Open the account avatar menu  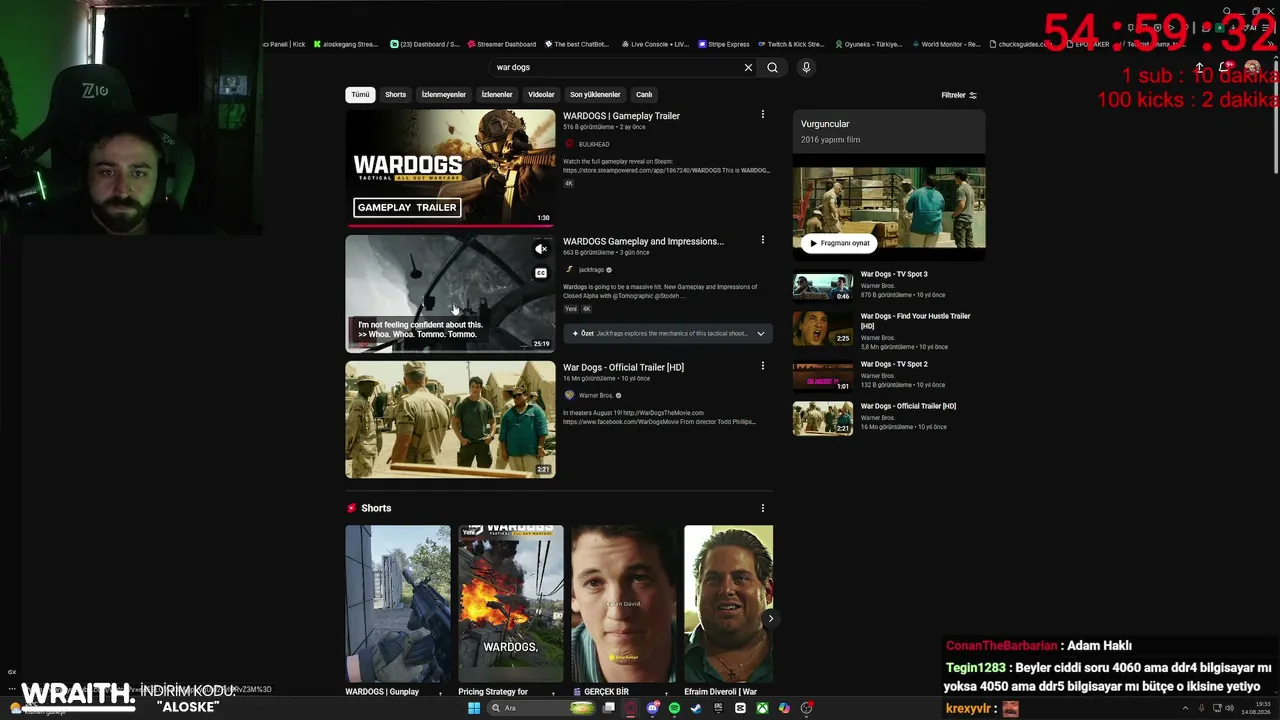click(1252, 68)
